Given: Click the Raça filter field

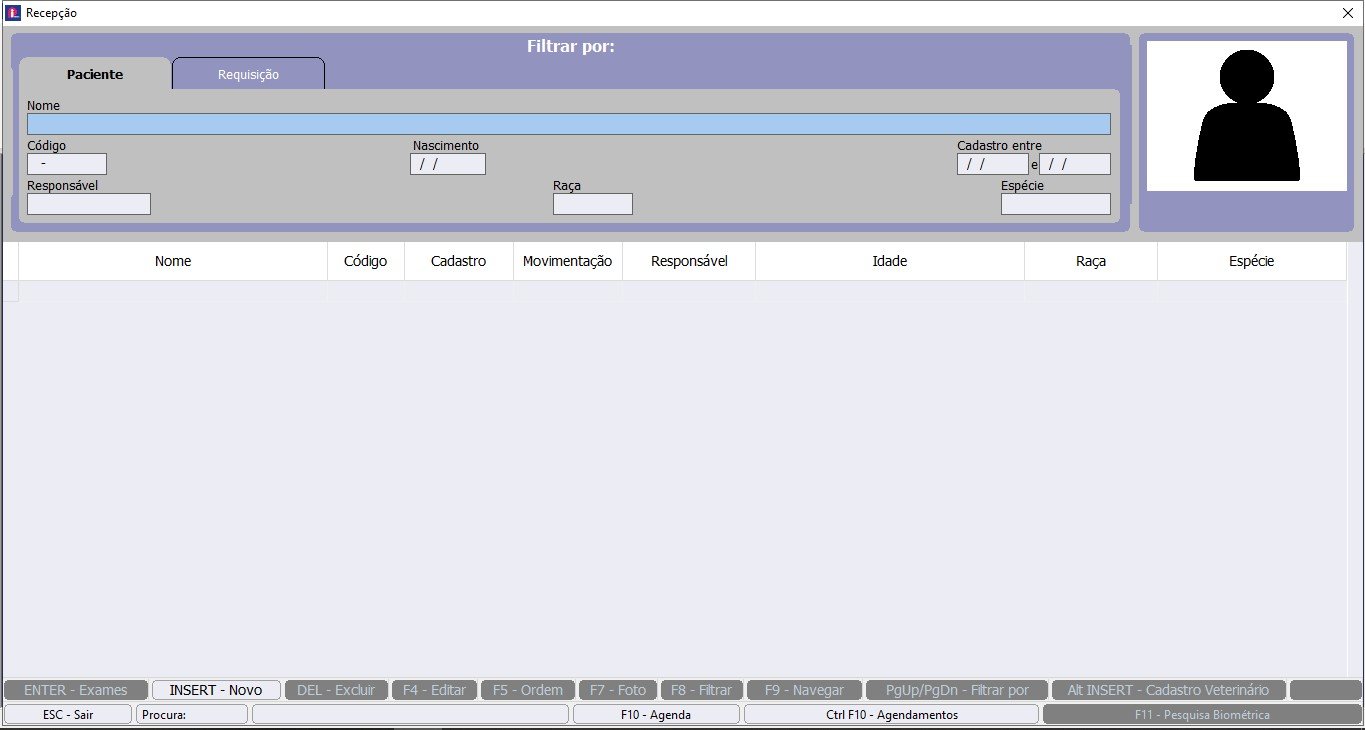Looking at the screenshot, I should click(x=593, y=204).
